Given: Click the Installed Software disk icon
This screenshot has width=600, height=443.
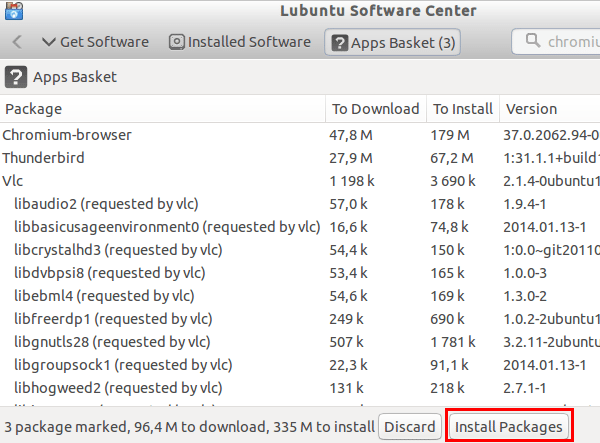Looking at the screenshot, I should pyautogui.click(x=176, y=42).
